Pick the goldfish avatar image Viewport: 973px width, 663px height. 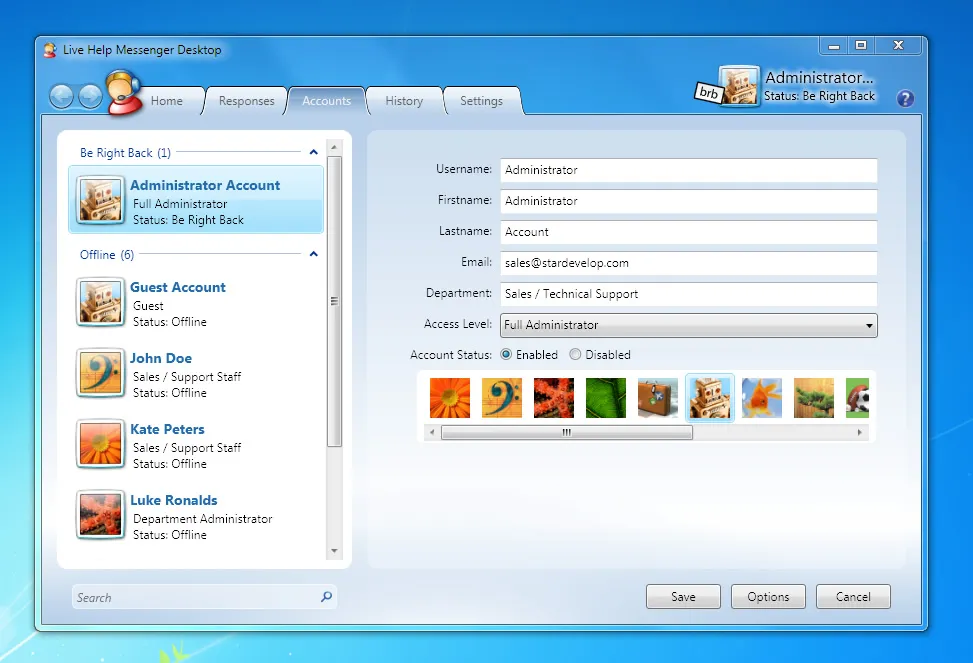coord(762,398)
